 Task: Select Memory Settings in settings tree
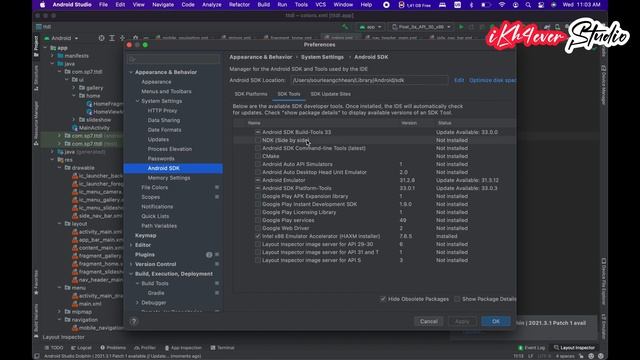[169, 178]
